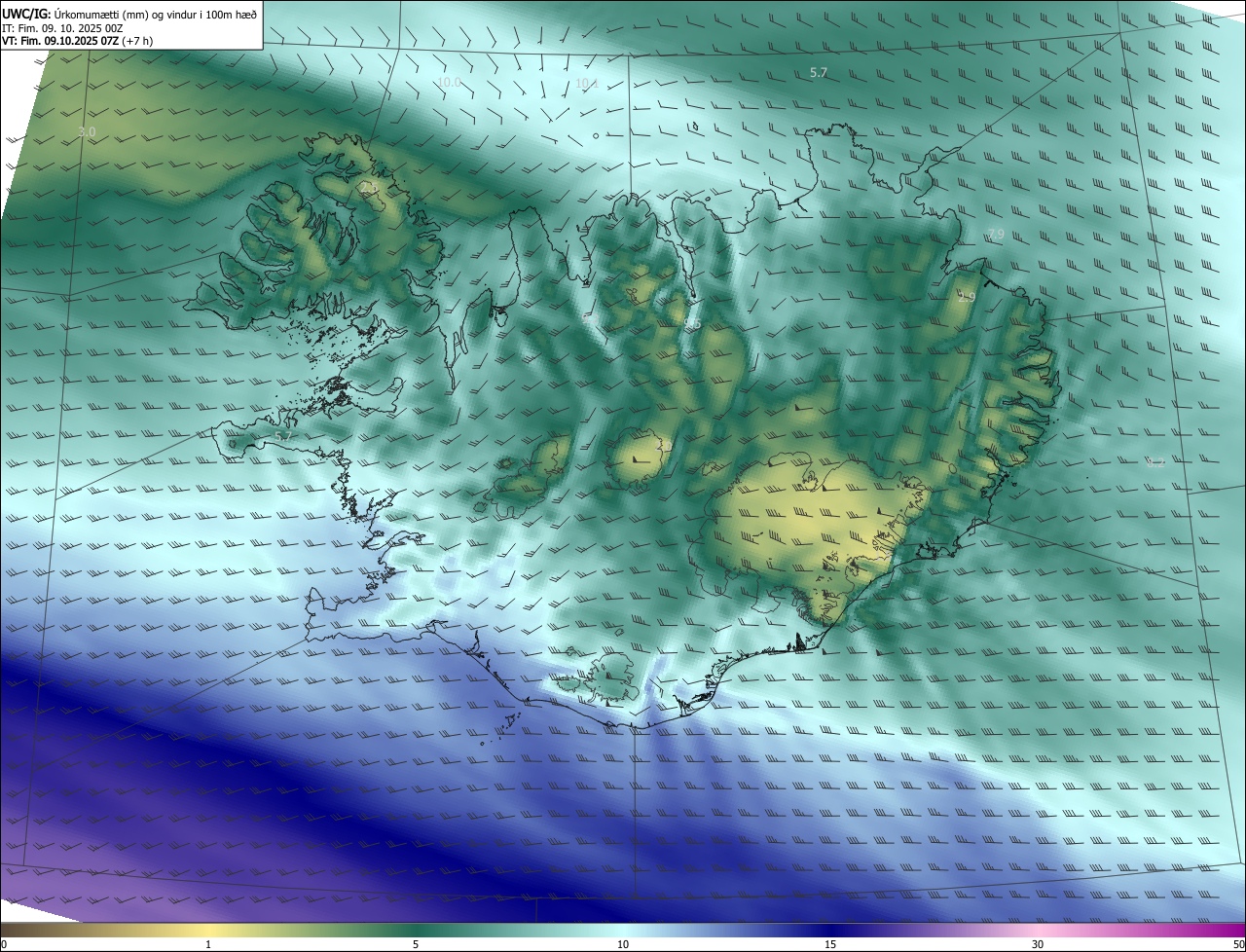Click the '30' tick on the color scale
Viewport: 1246px width, 952px height.
[x=1038, y=944]
